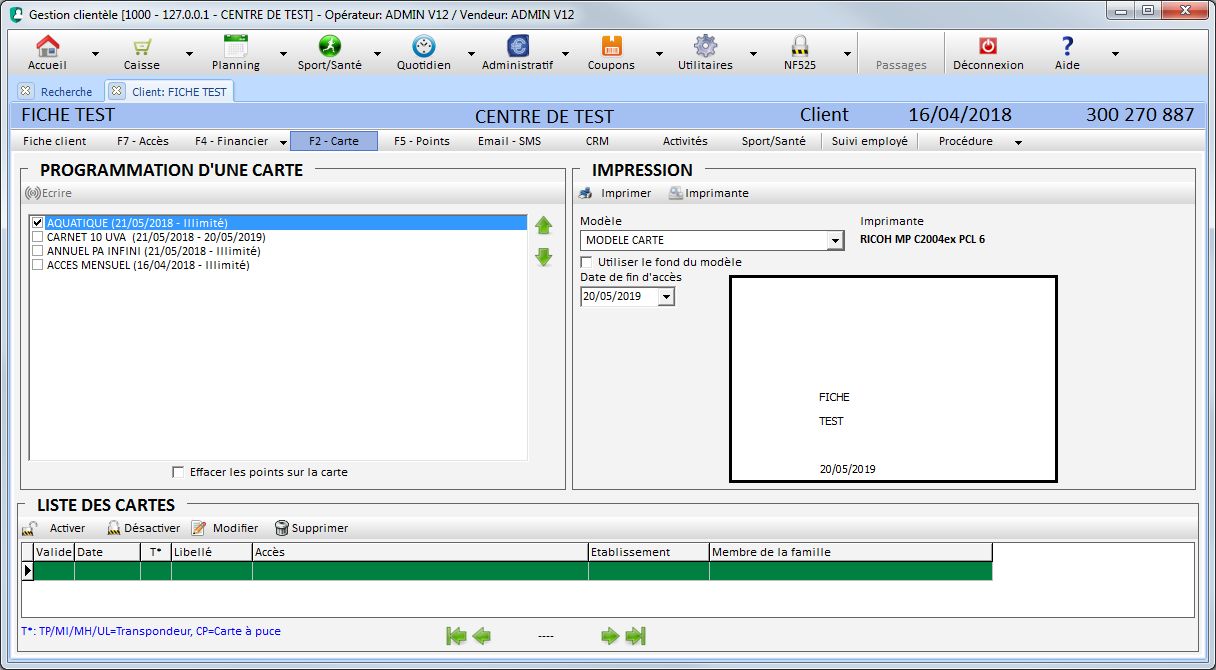
Task: Open the Date de fin d'accès picker
Action: (x=666, y=297)
